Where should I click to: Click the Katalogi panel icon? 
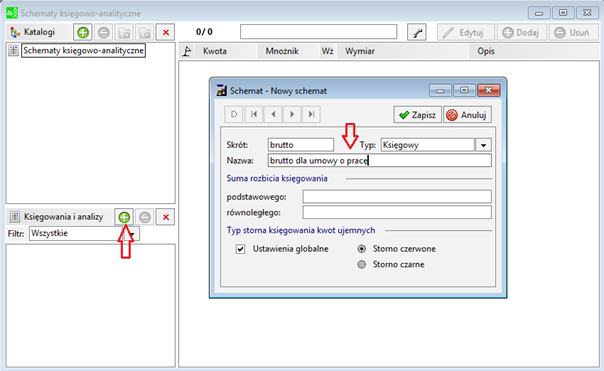click(15, 32)
